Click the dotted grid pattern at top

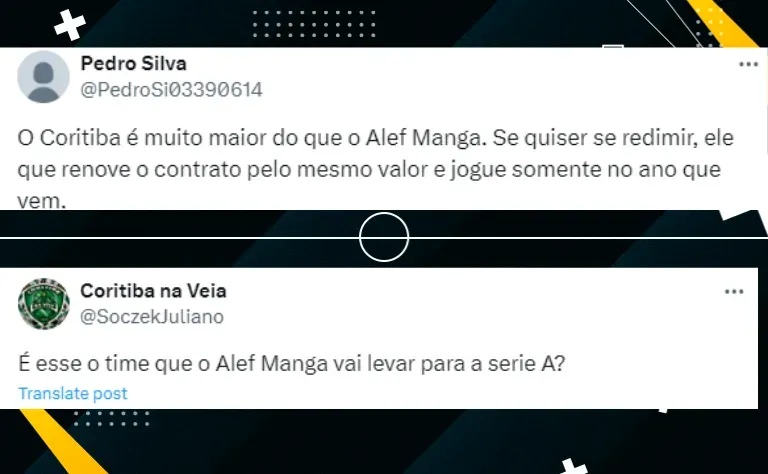(x=314, y=24)
